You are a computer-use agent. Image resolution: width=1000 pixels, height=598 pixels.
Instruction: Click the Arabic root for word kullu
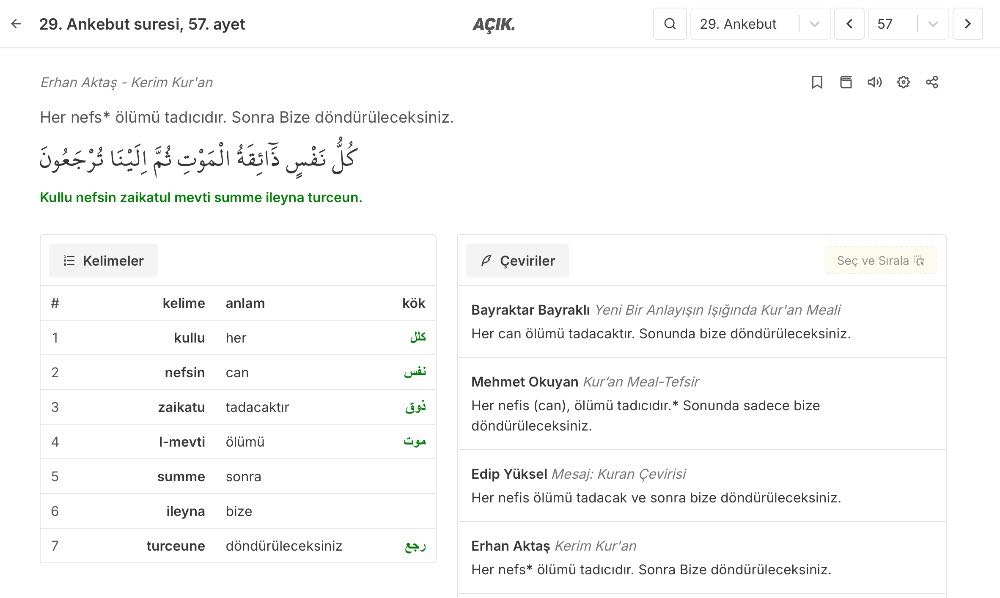coord(418,338)
